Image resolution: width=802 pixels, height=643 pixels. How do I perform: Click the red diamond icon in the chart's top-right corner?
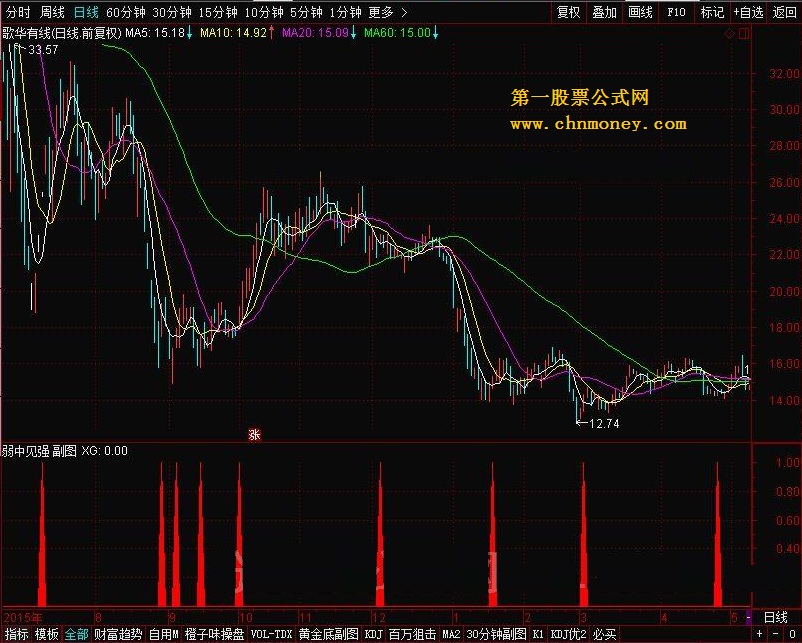coord(730,34)
